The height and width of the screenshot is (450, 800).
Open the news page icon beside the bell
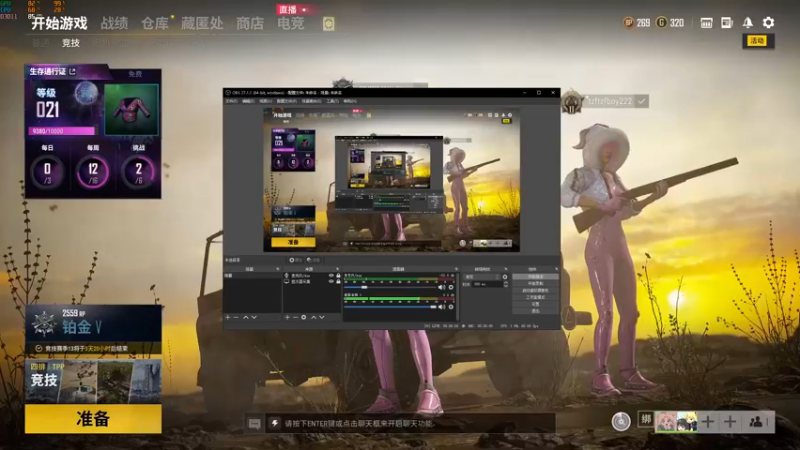pos(727,22)
